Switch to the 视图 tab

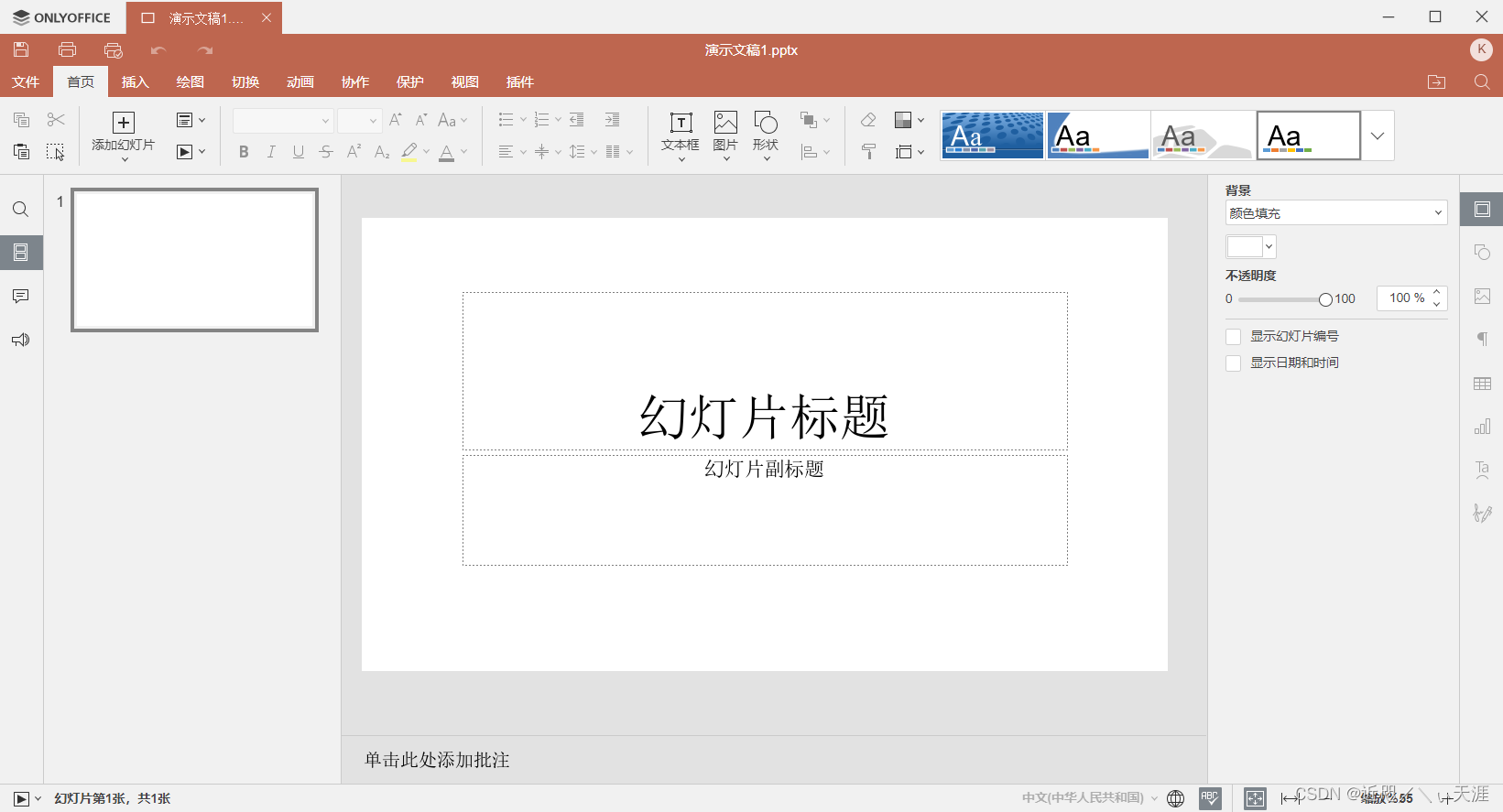point(465,81)
